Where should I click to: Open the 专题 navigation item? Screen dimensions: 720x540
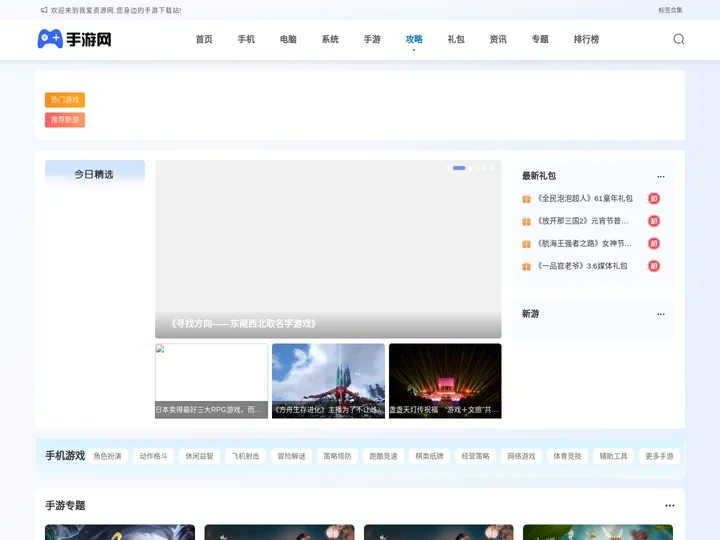(540, 39)
